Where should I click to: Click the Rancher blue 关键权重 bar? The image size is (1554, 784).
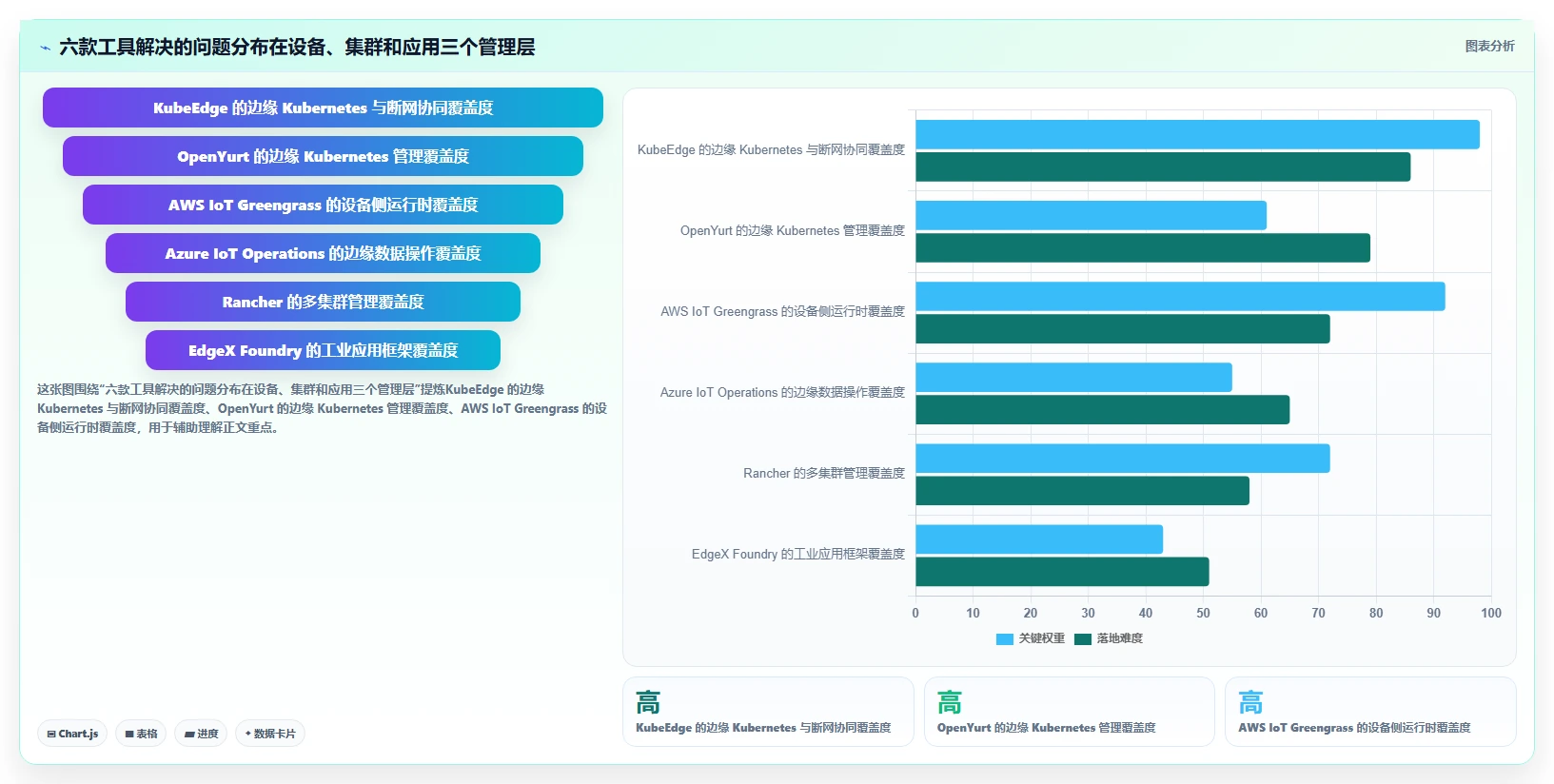(1123, 458)
